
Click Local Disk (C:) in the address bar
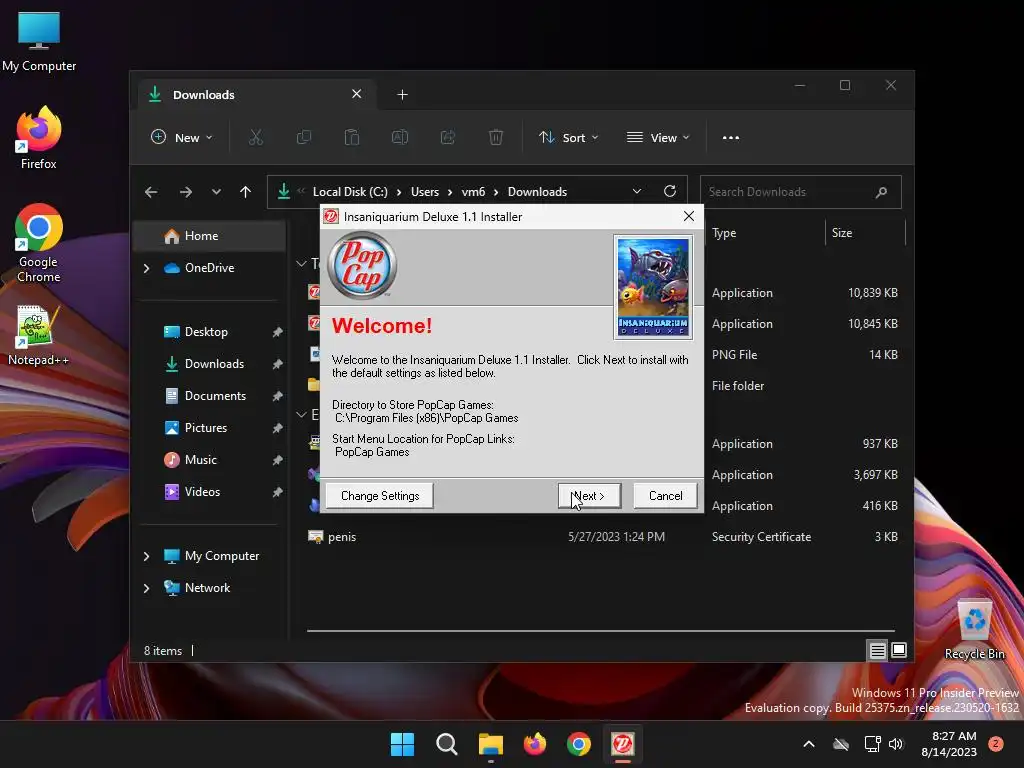pyautogui.click(x=350, y=192)
